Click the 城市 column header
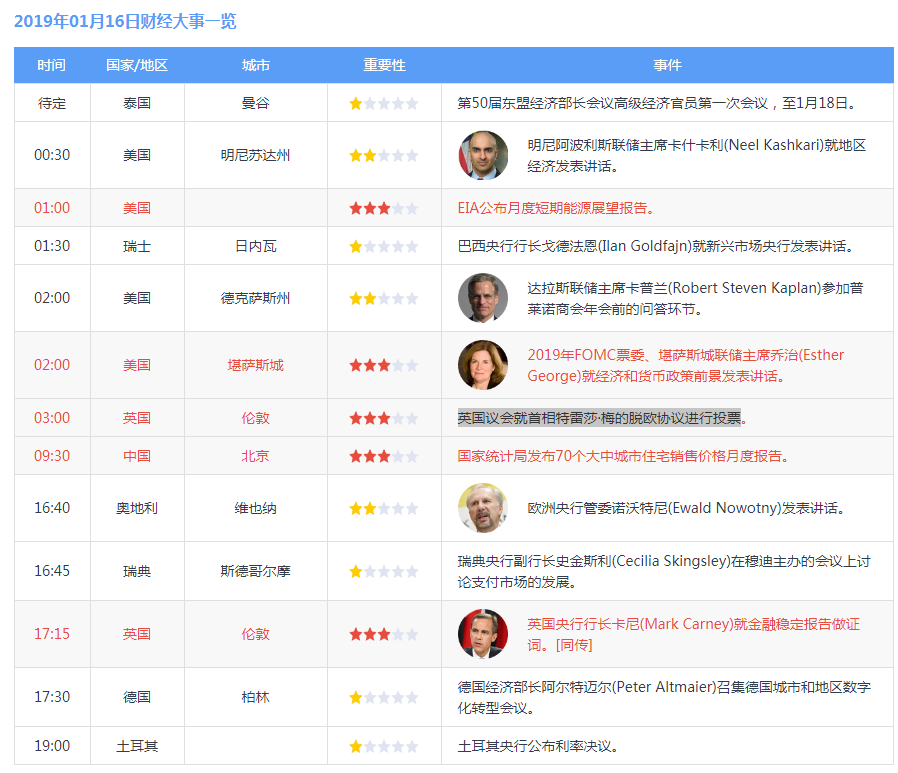Screen dimensions: 898x773 pyautogui.click(x=255, y=65)
